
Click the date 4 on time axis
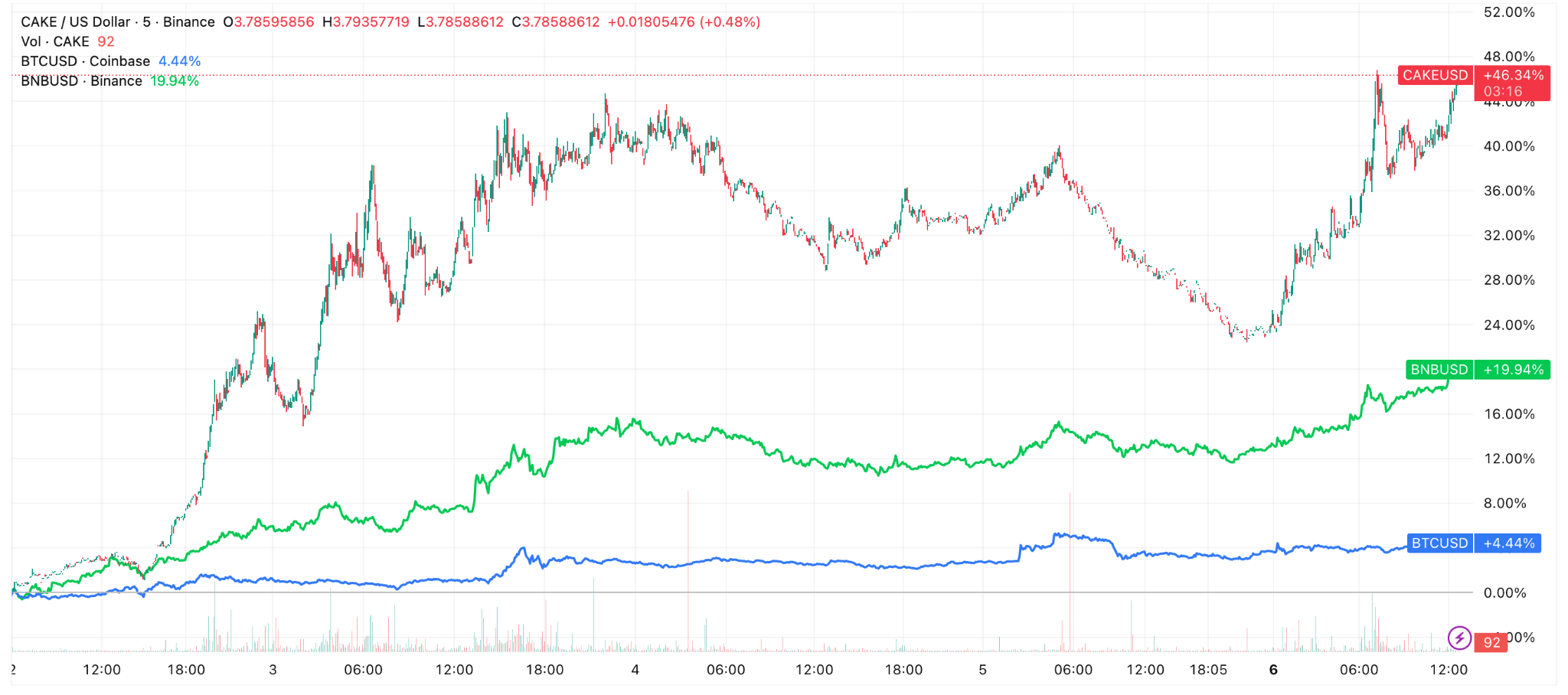coord(635,670)
